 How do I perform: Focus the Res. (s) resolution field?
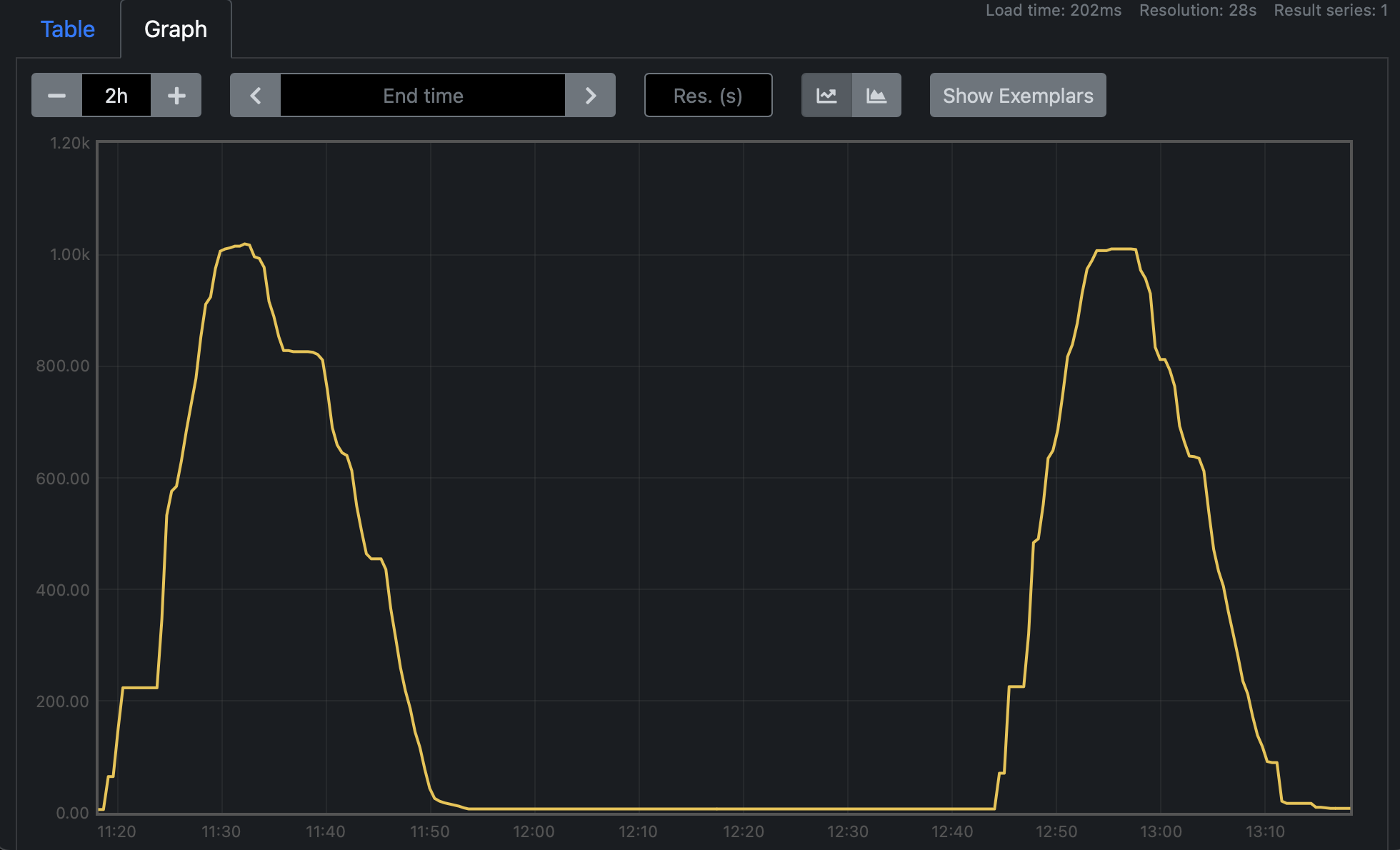(x=708, y=95)
